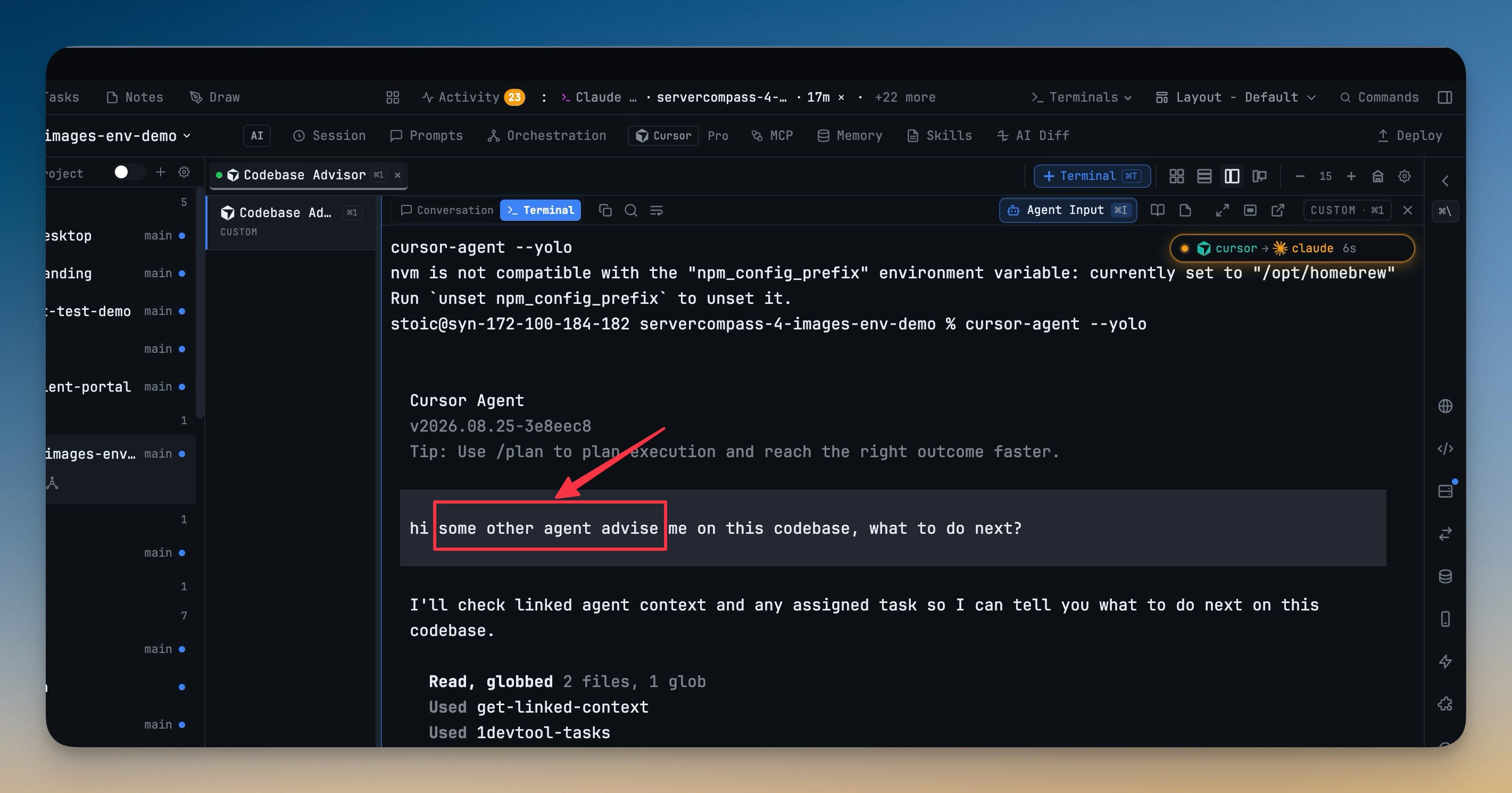Image resolution: width=1512 pixels, height=793 pixels.
Task: Switch to the Draw tab
Action: click(215, 97)
